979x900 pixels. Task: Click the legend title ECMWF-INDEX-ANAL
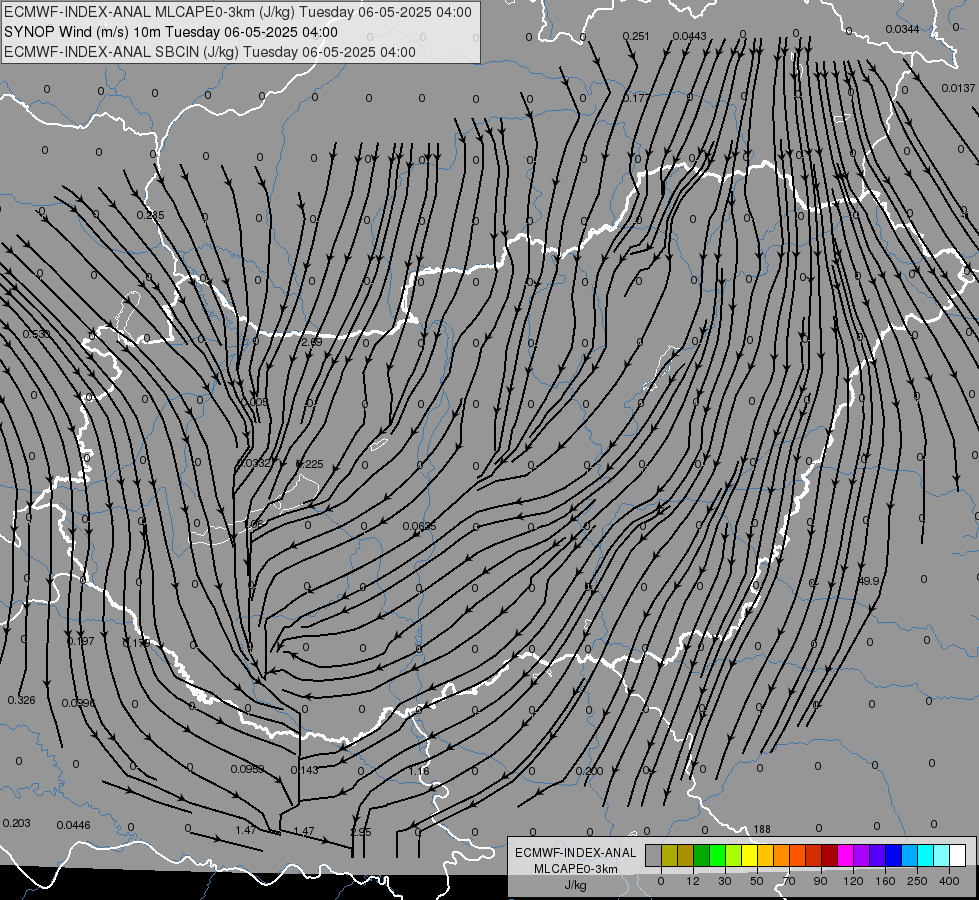pyautogui.click(x=576, y=853)
